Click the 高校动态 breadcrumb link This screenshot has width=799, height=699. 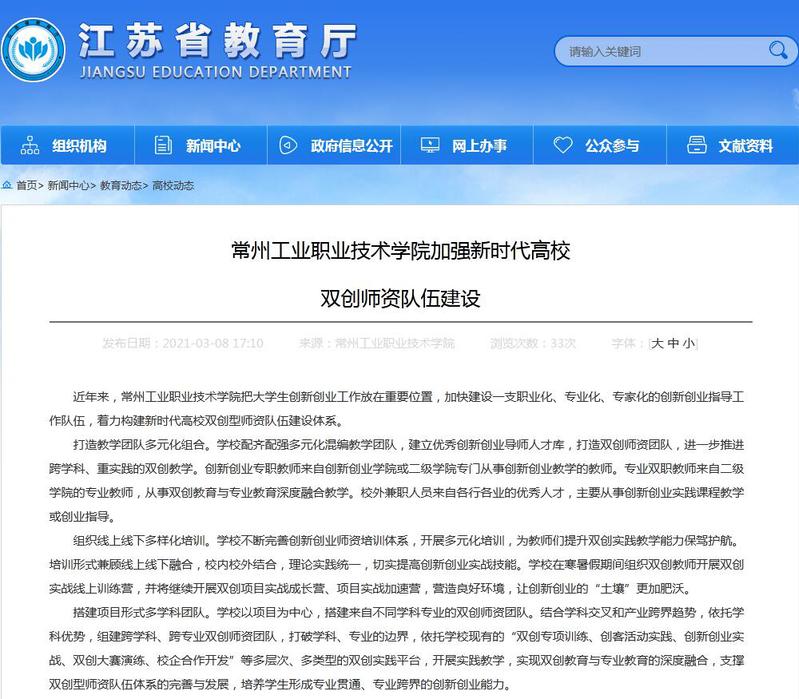click(x=173, y=185)
